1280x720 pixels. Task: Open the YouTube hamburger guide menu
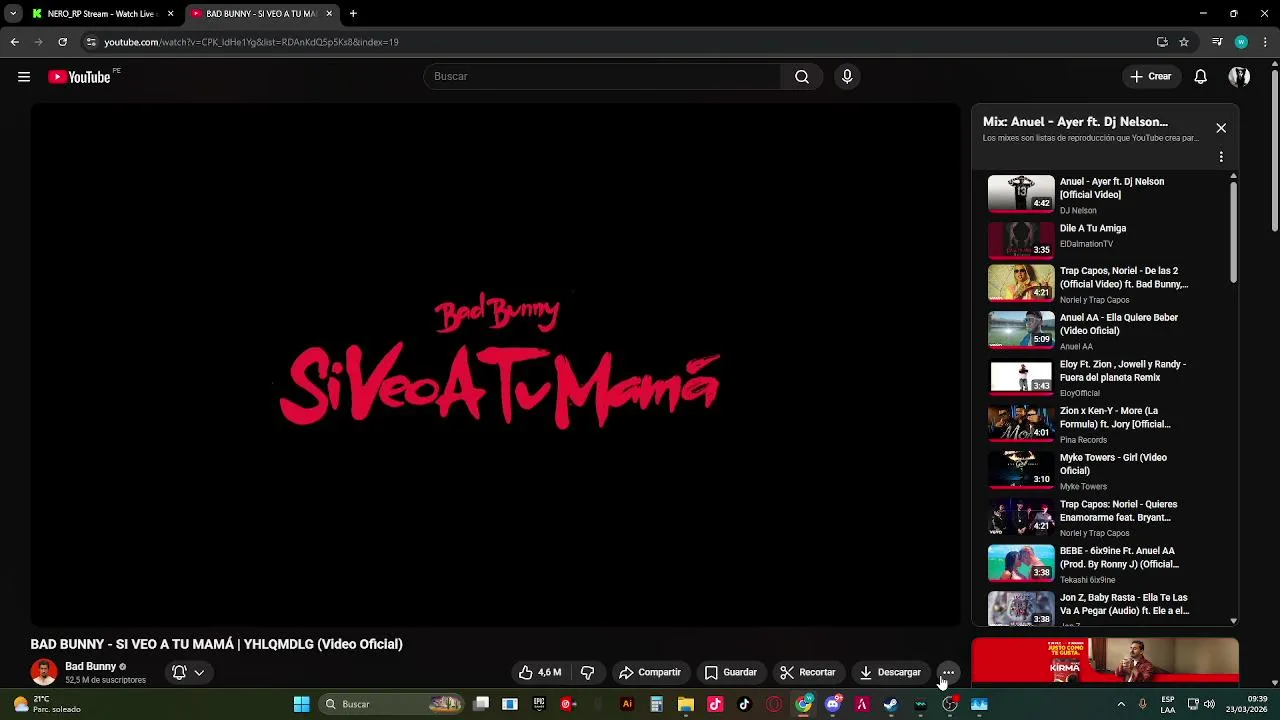pyautogui.click(x=24, y=77)
